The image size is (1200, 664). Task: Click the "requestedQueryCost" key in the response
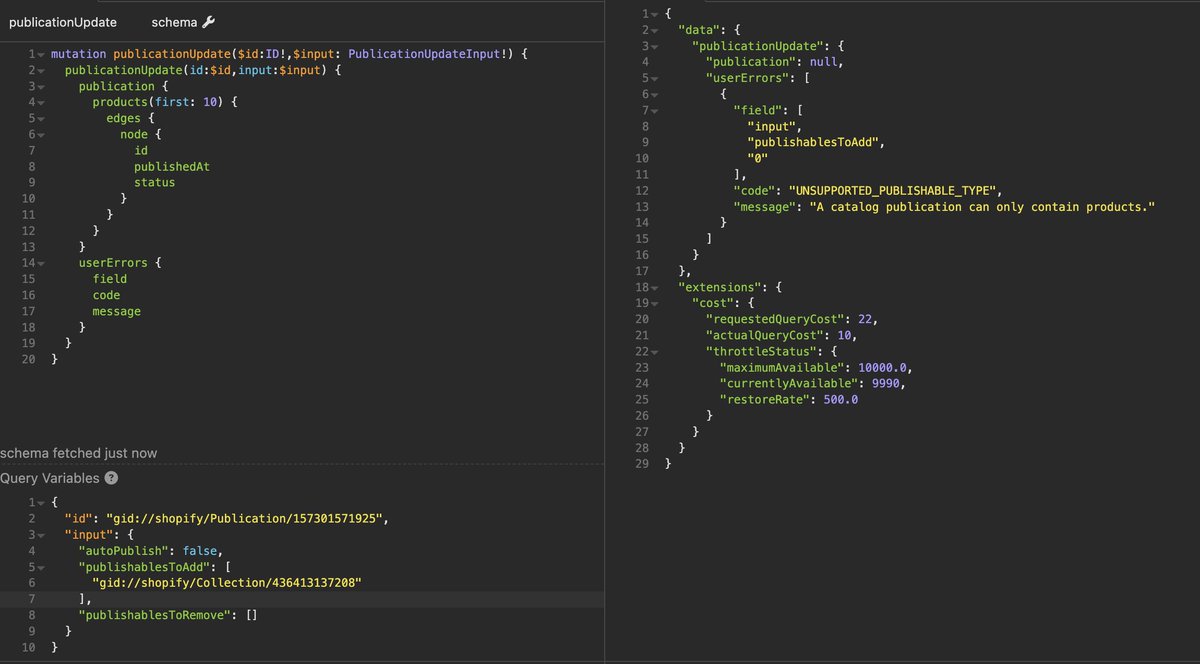click(x=774, y=319)
